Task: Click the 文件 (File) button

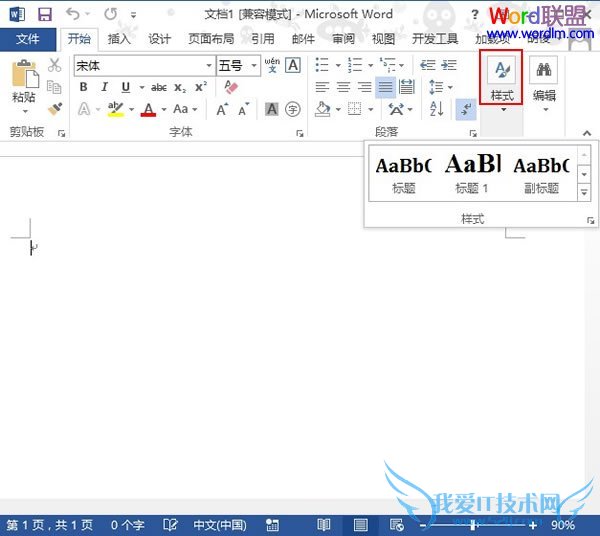Action: click(x=28, y=39)
